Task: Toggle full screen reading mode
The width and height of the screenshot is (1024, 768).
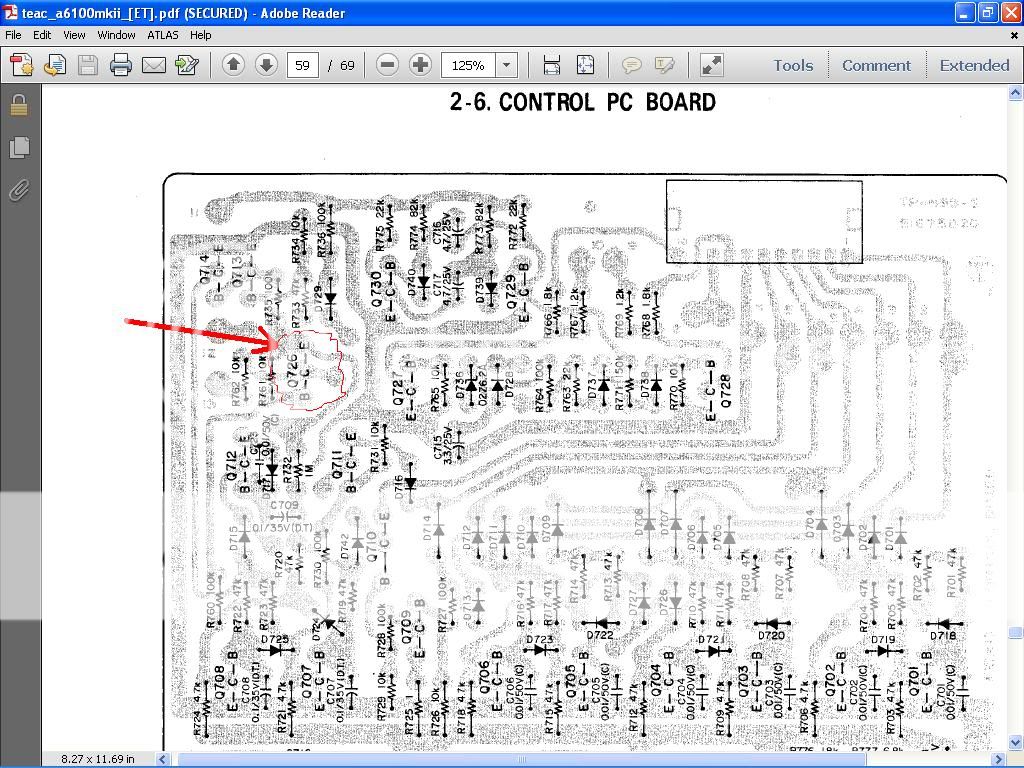Action: click(712, 64)
